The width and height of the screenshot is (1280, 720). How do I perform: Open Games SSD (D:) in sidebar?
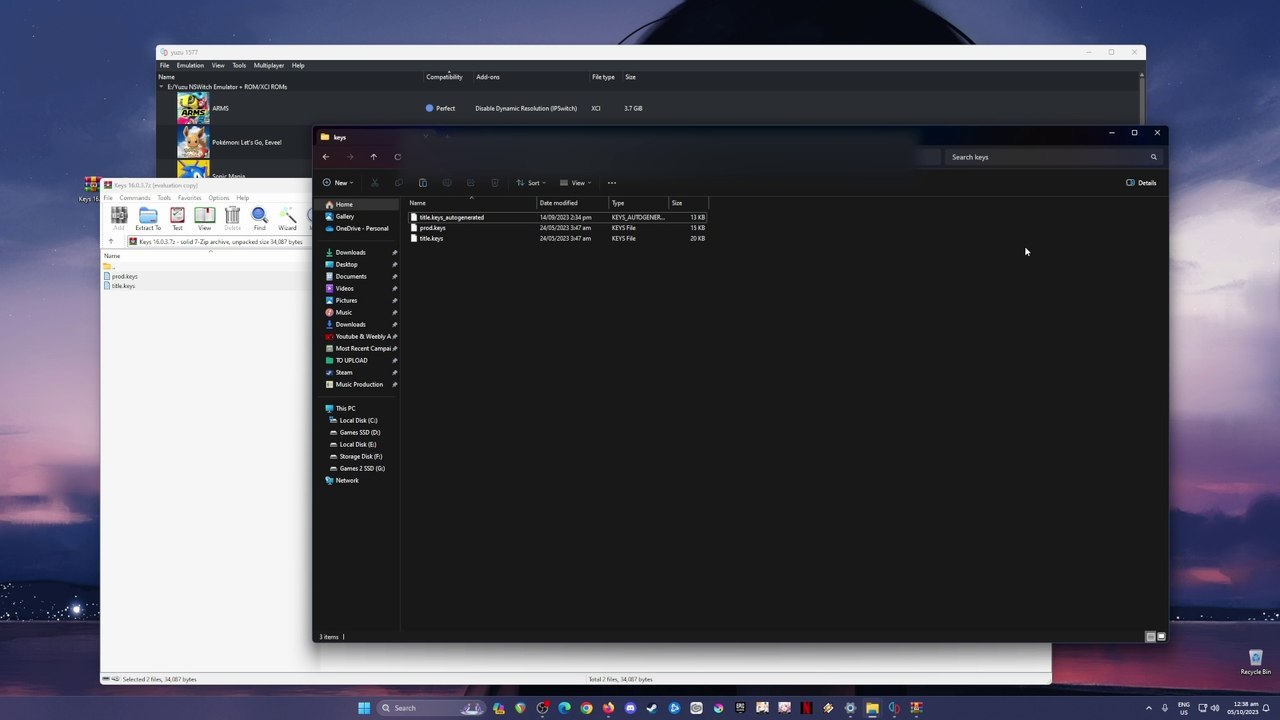[357, 432]
